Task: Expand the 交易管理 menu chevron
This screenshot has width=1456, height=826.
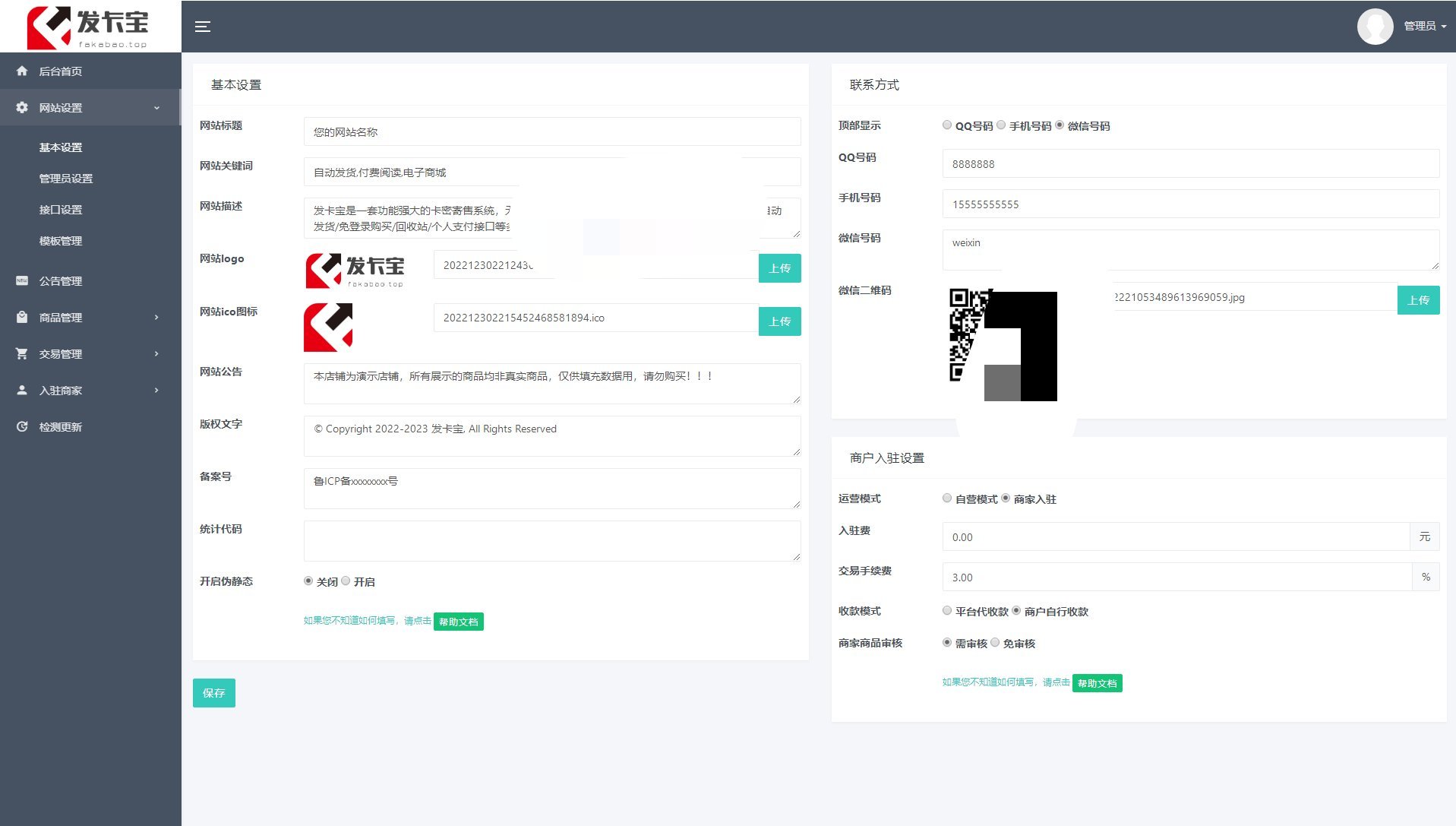Action: (x=156, y=353)
